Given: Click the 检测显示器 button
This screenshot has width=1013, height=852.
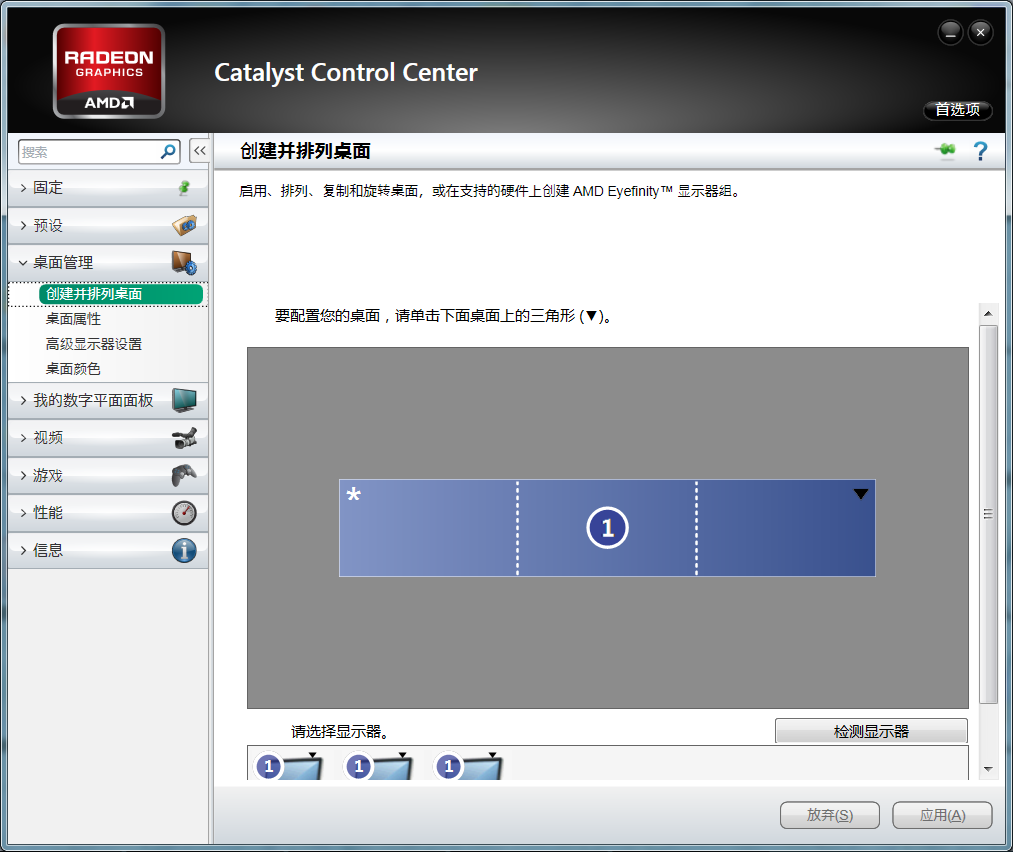Looking at the screenshot, I should (871, 731).
